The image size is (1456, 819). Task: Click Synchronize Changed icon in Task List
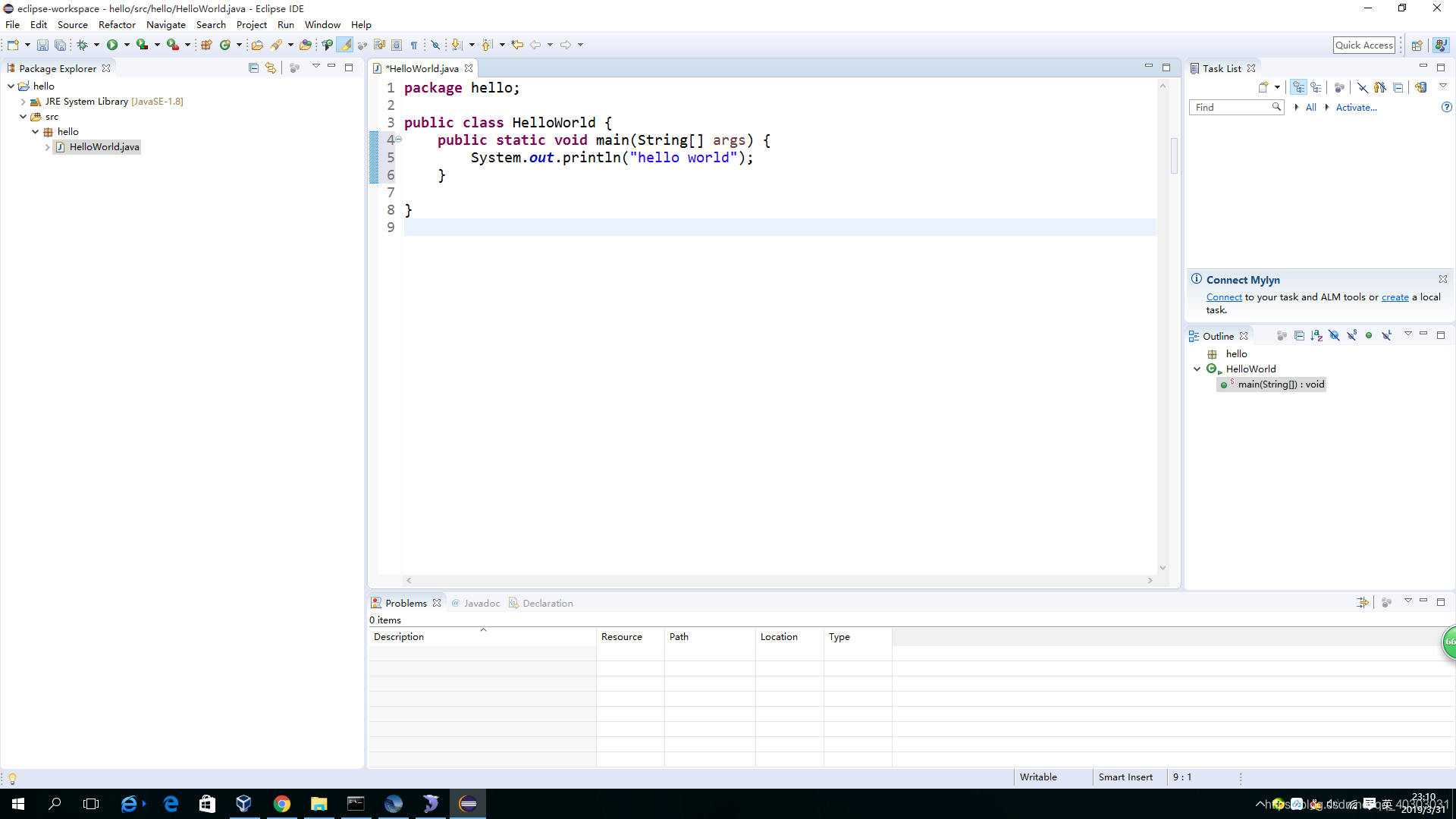coord(1420,88)
